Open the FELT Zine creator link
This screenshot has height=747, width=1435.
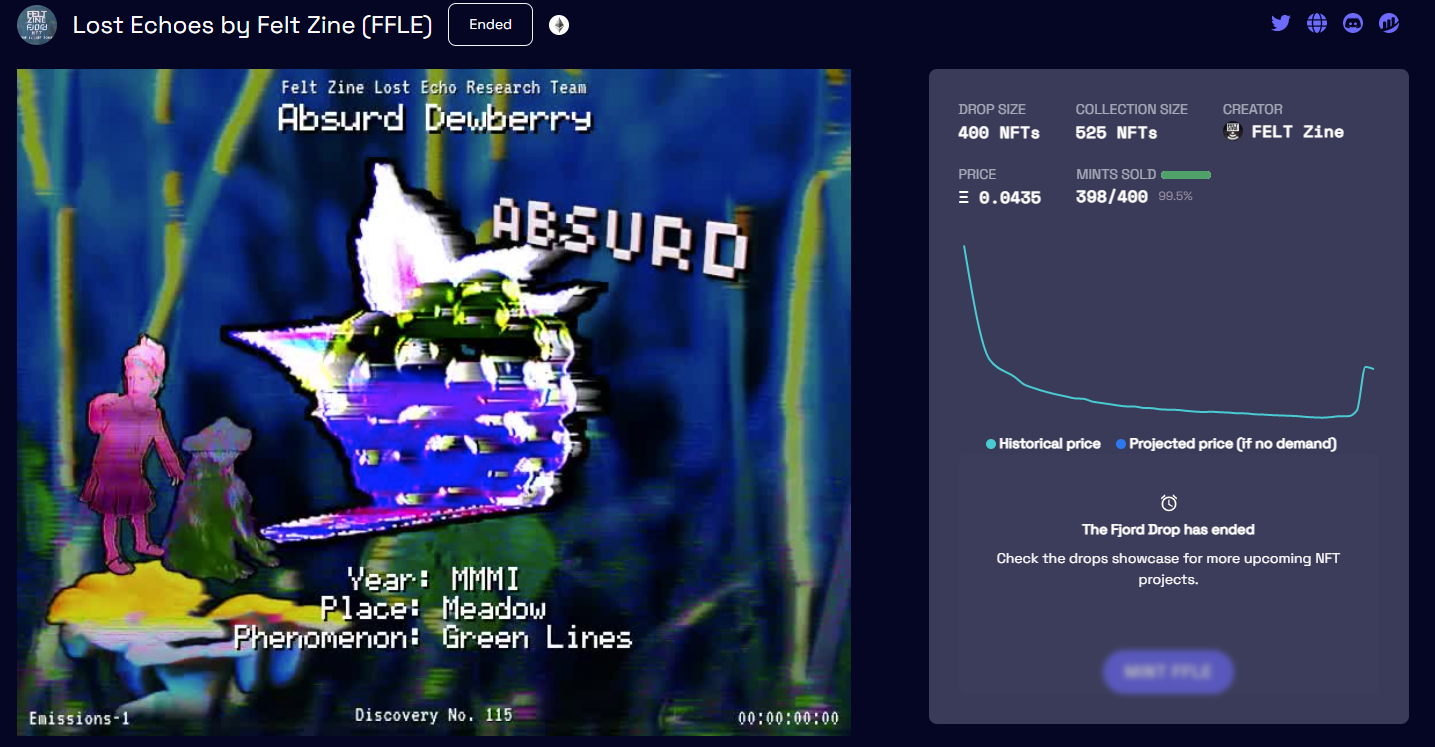click(x=1297, y=132)
